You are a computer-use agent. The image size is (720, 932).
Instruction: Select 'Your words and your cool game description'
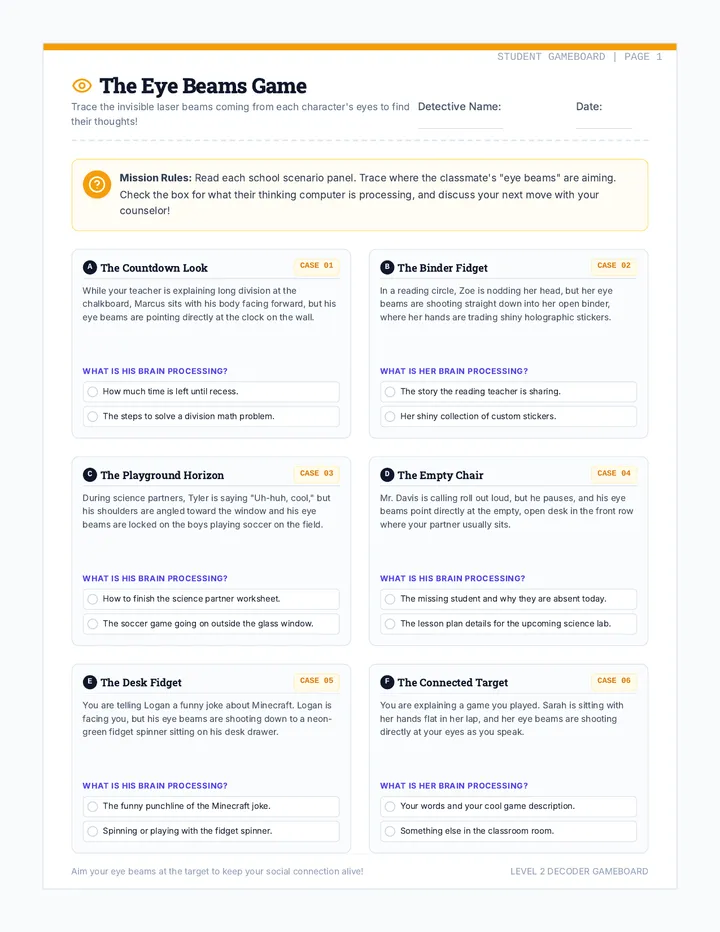(508, 806)
